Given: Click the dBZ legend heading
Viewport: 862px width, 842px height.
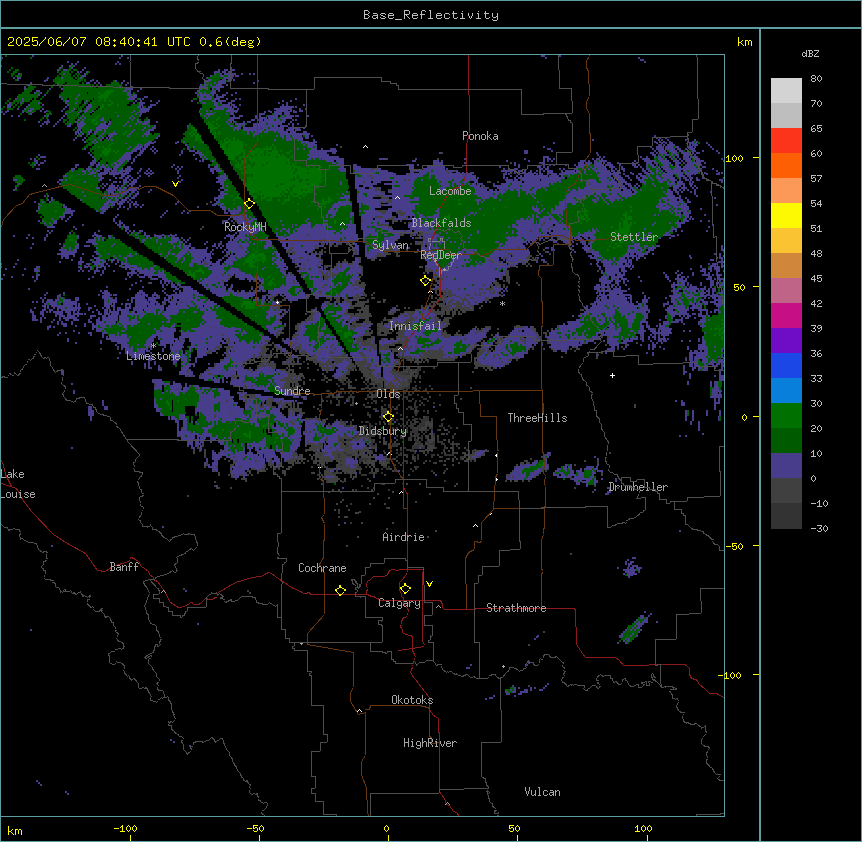Looking at the screenshot, I should point(810,53).
